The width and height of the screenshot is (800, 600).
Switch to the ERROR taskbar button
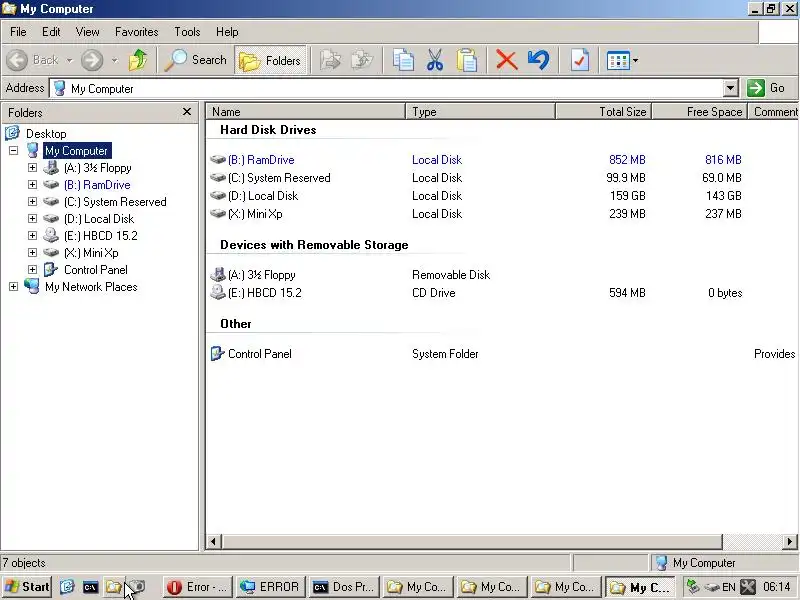pyautogui.click(x=271, y=587)
